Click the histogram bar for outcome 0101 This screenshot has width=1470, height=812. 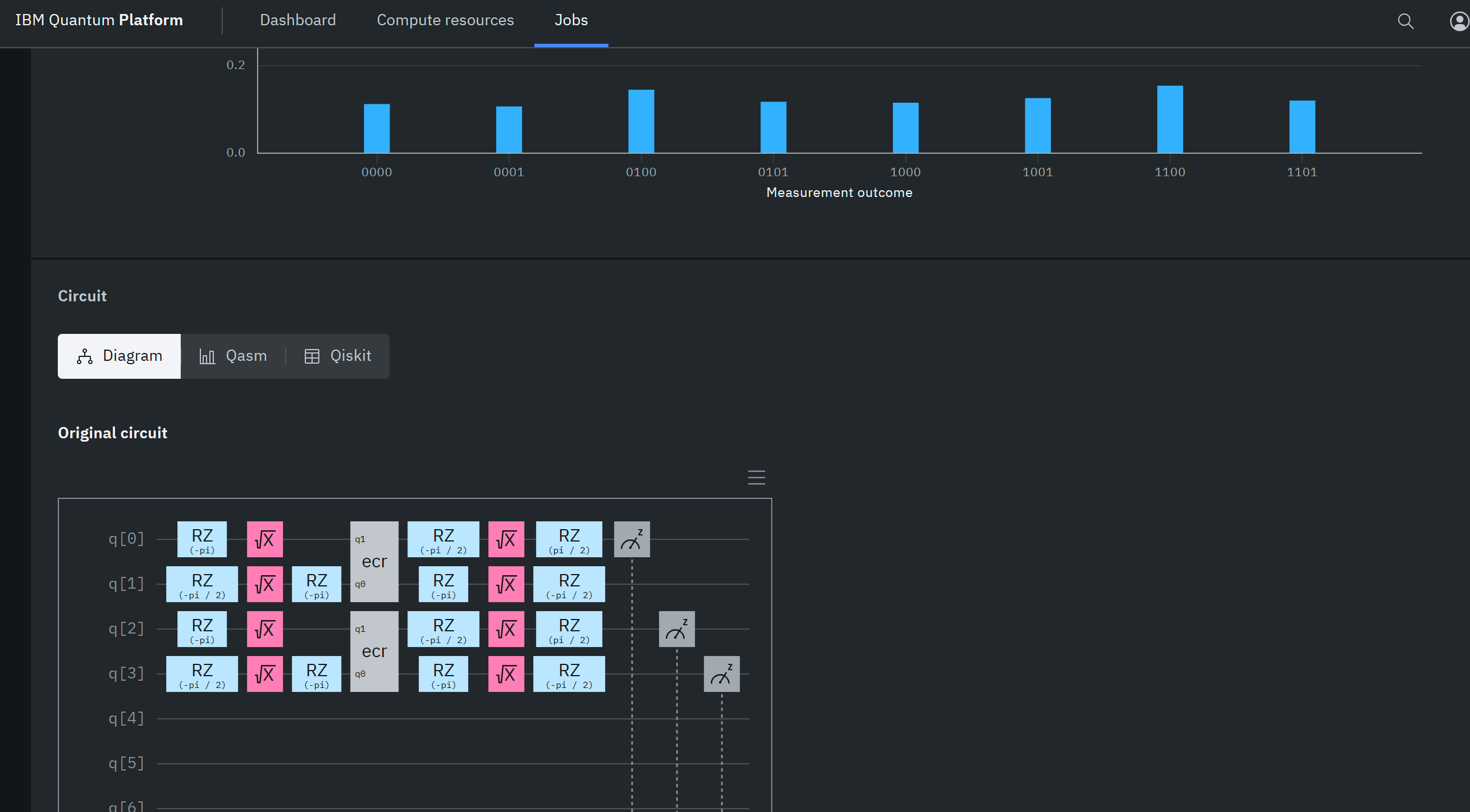773,127
